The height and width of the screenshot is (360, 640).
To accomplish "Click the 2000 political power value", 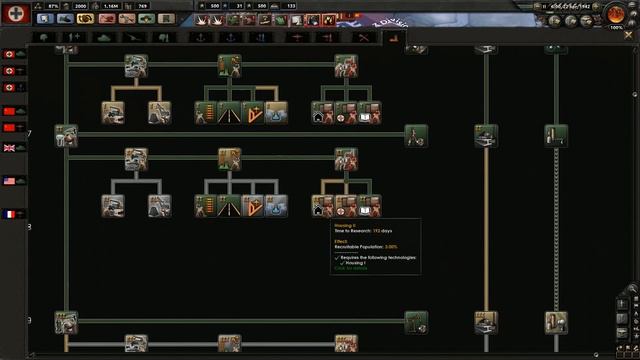I will point(80,6).
